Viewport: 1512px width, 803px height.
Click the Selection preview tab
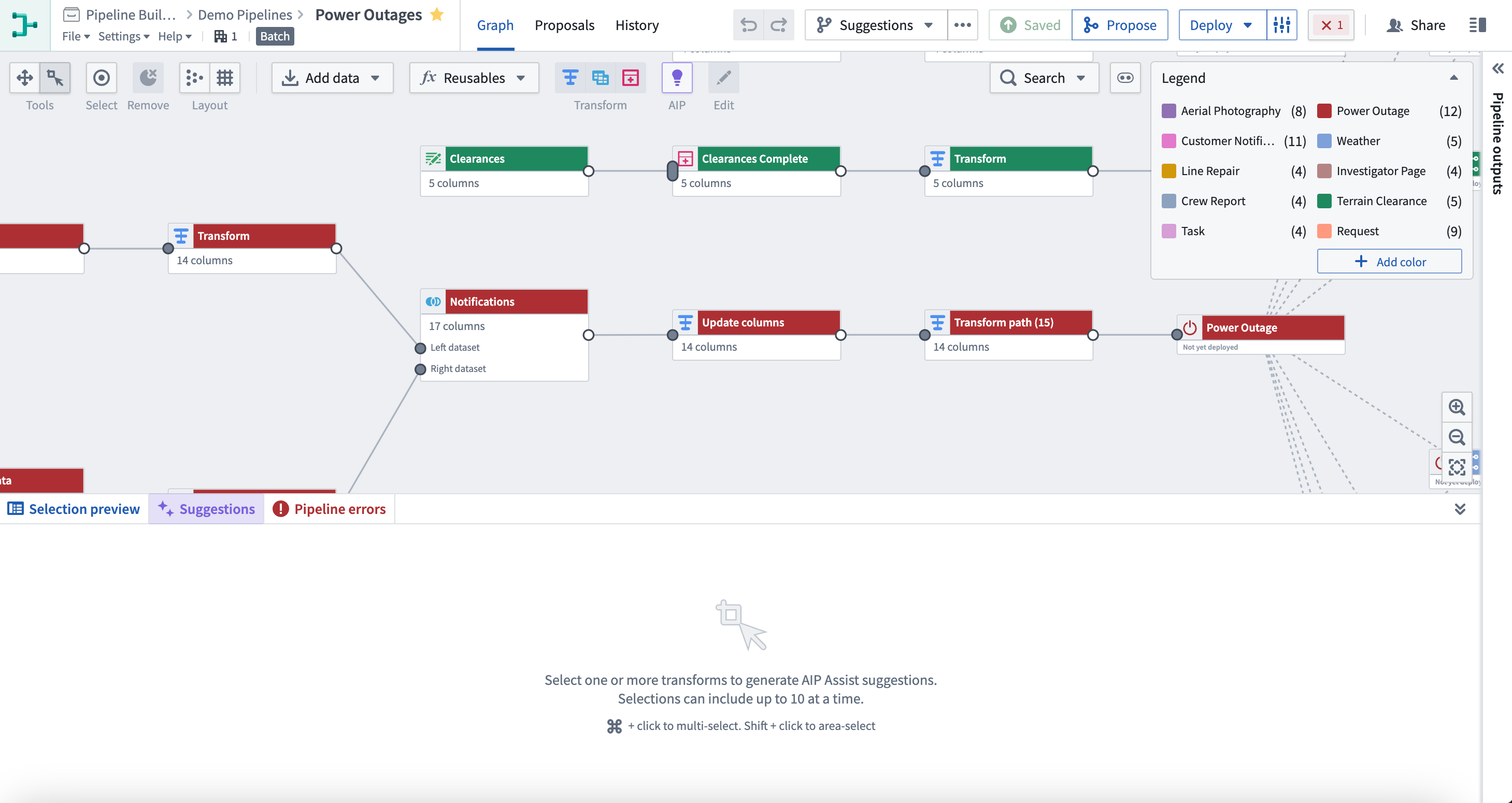click(x=74, y=508)
